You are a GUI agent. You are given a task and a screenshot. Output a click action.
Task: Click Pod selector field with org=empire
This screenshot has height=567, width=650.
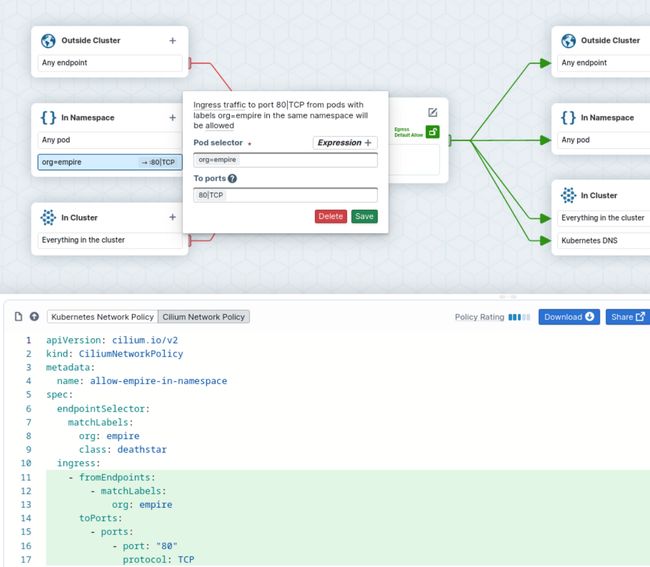pyautogui.click(x=286, y=160)
